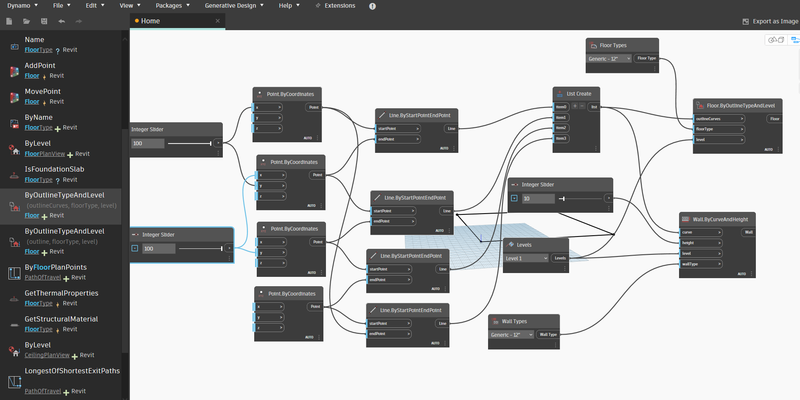
Task: Click the GetStructuralMaterial node icon
Action: point(14,325)
